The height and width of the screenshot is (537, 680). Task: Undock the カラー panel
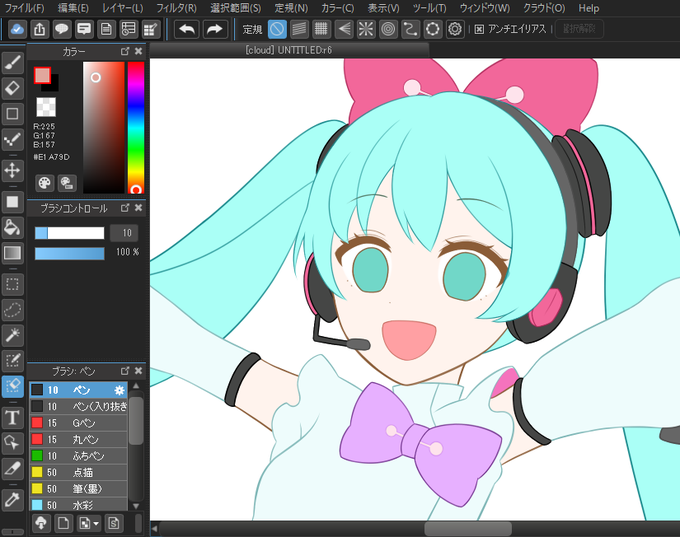[x=125, y=51]
